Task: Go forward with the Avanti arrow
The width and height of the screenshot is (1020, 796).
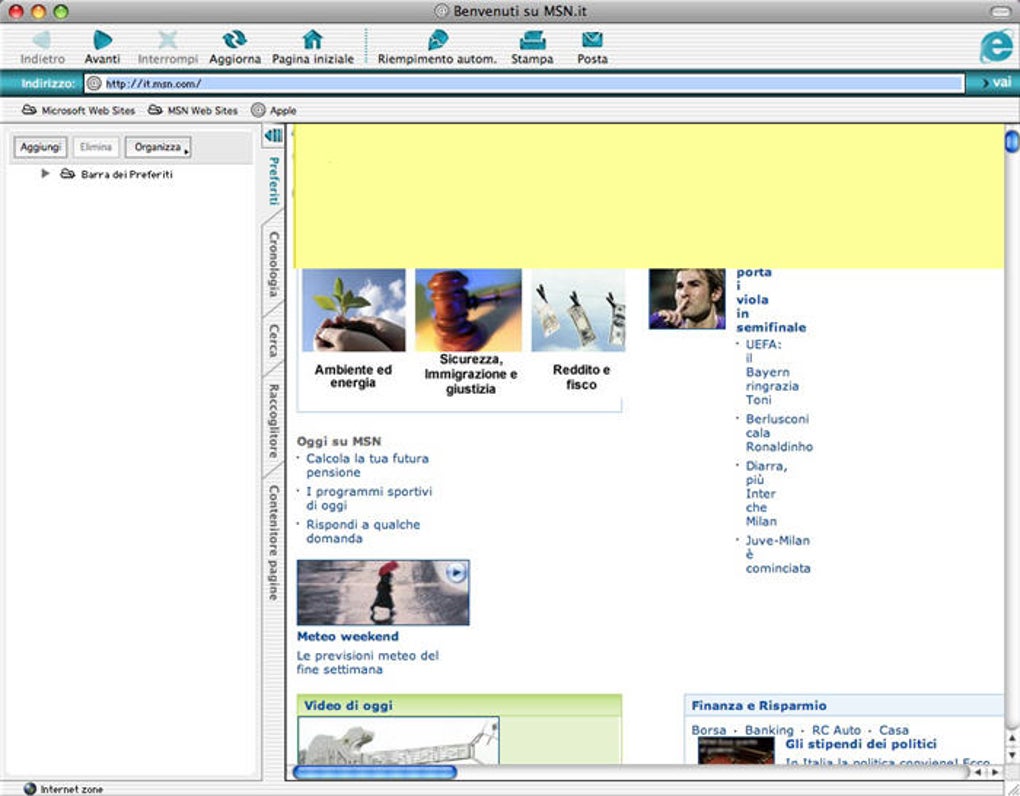Action: click(102, 40)
